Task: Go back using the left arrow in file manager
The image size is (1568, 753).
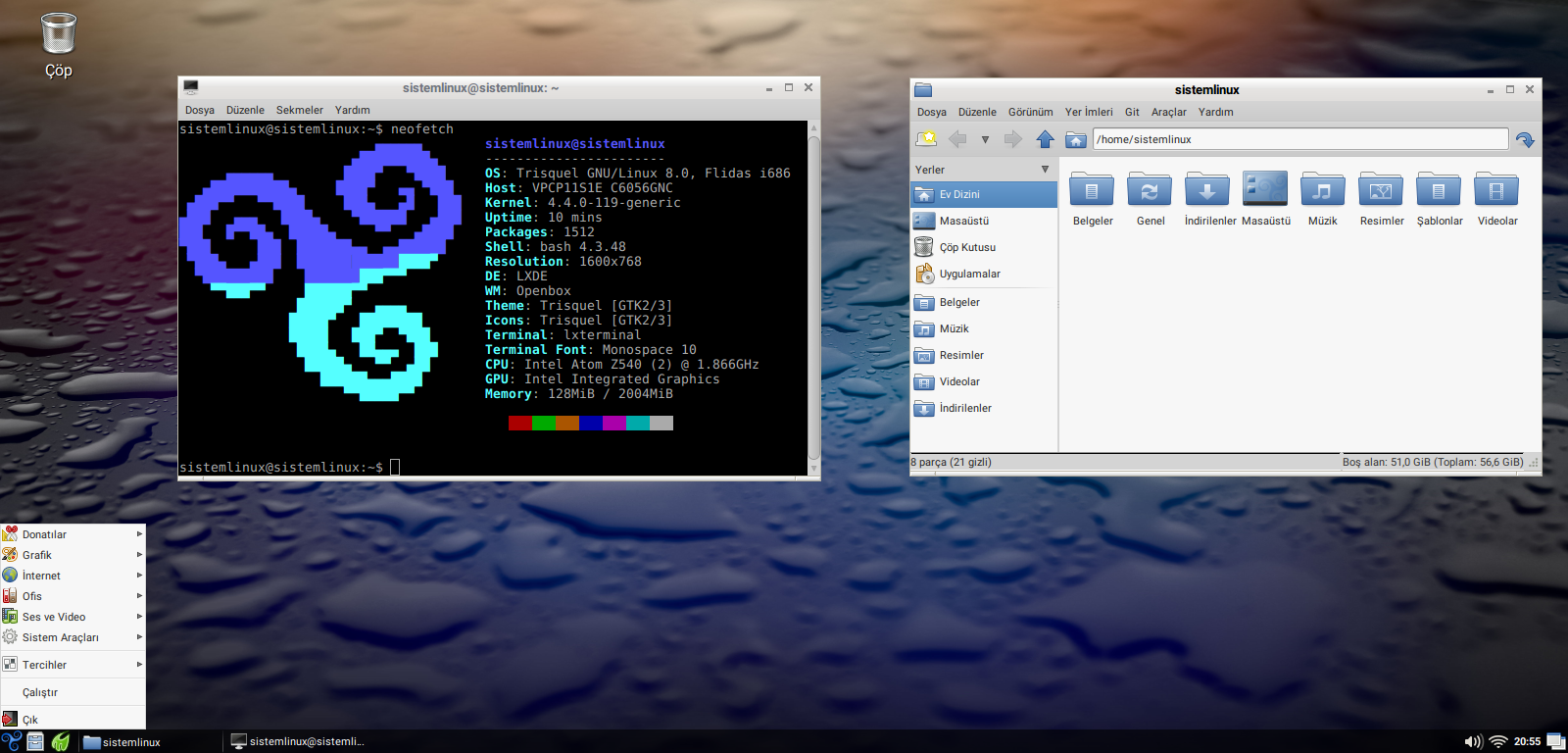Action: [x=957, y=139]
